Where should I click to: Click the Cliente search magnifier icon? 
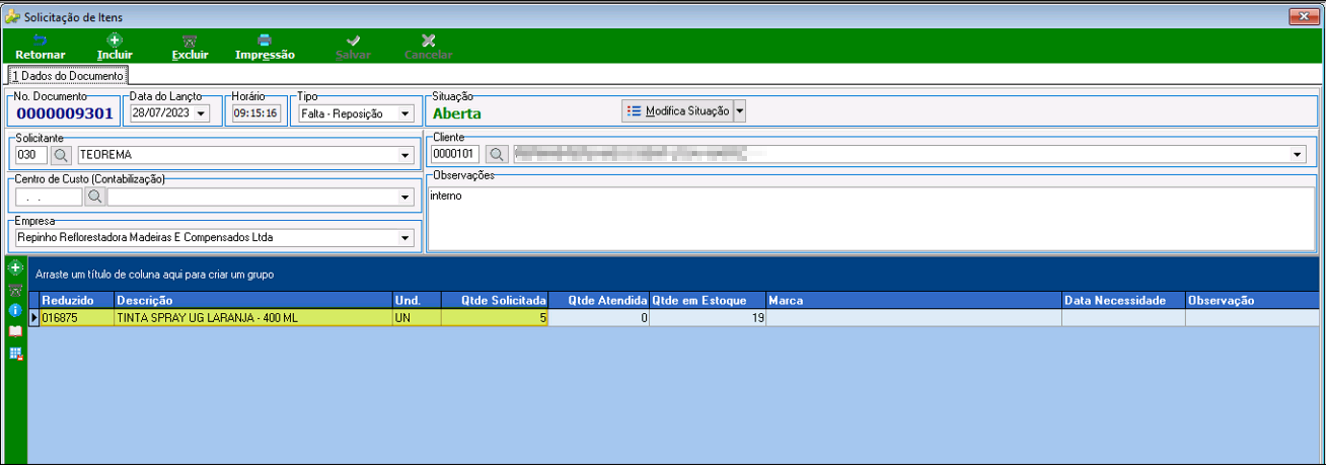pyautogui.click(x=495, y=155)
